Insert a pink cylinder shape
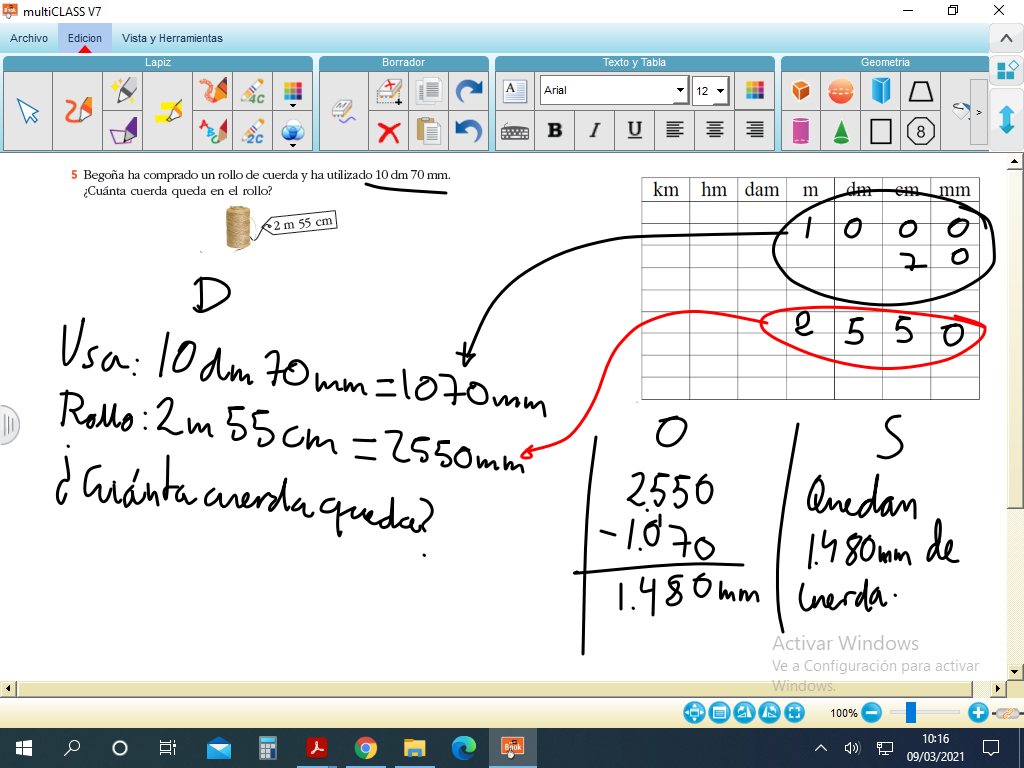 pyautogui.click(x=801, y=131)
